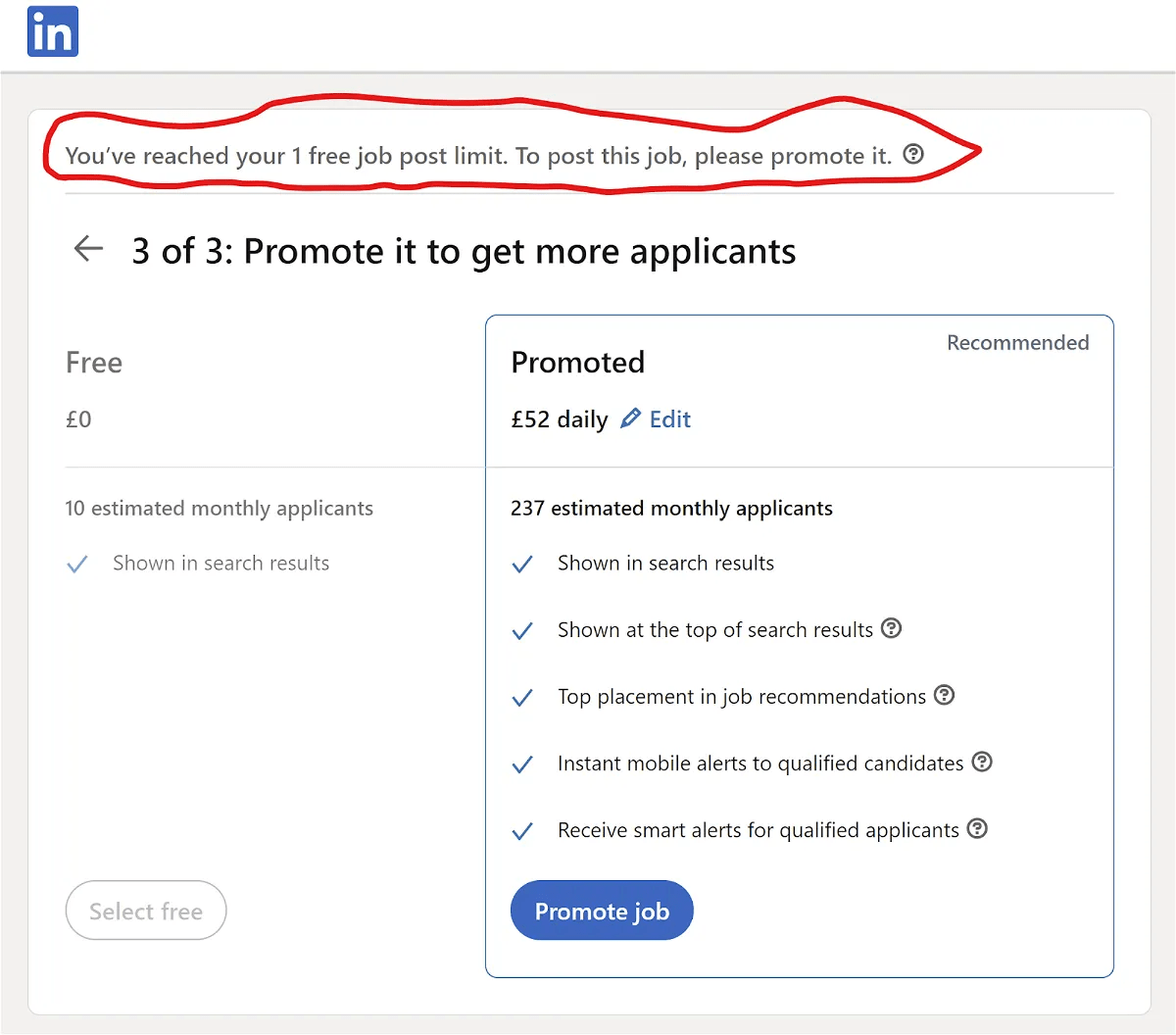Click checkmark beside Instant mobile alerts to qualified candidates
Screen dimensions: 1176x1035
click(x=522, y=764)
